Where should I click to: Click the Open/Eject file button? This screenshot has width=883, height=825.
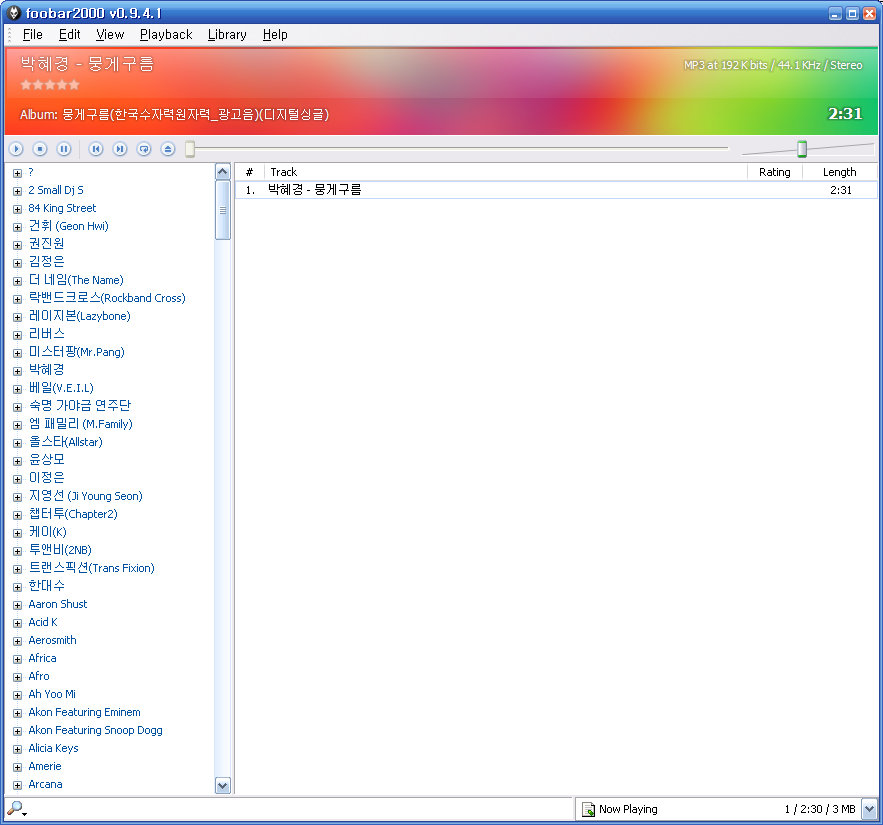pos(168,149)
